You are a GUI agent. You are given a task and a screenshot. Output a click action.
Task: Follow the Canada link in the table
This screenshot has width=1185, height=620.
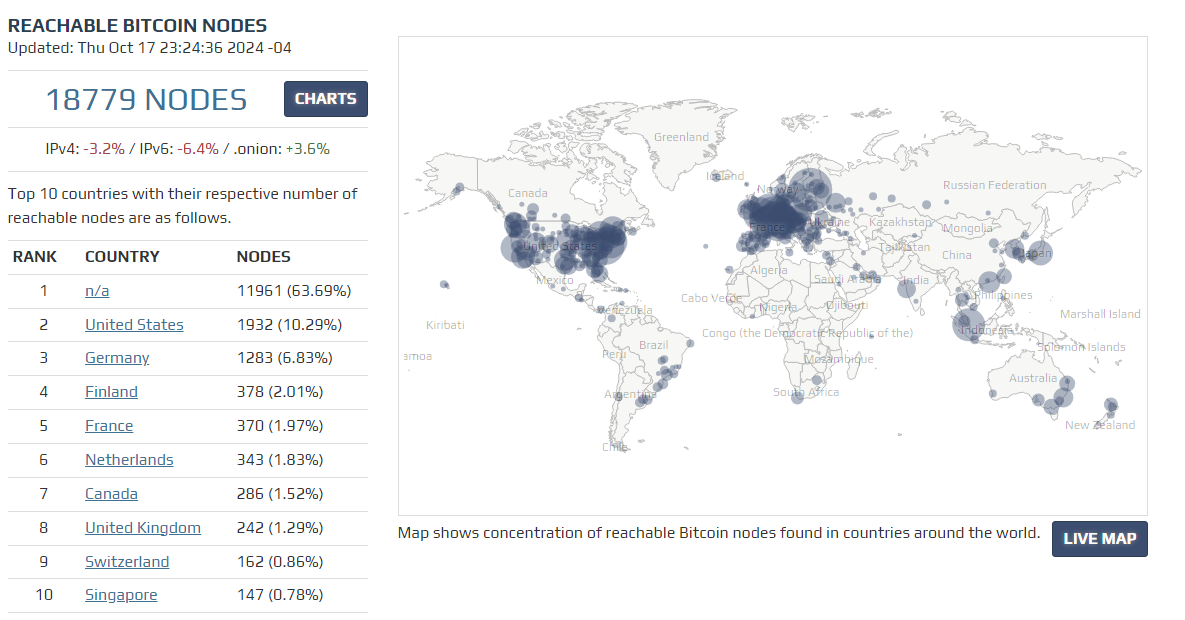(x=111, y=494)
